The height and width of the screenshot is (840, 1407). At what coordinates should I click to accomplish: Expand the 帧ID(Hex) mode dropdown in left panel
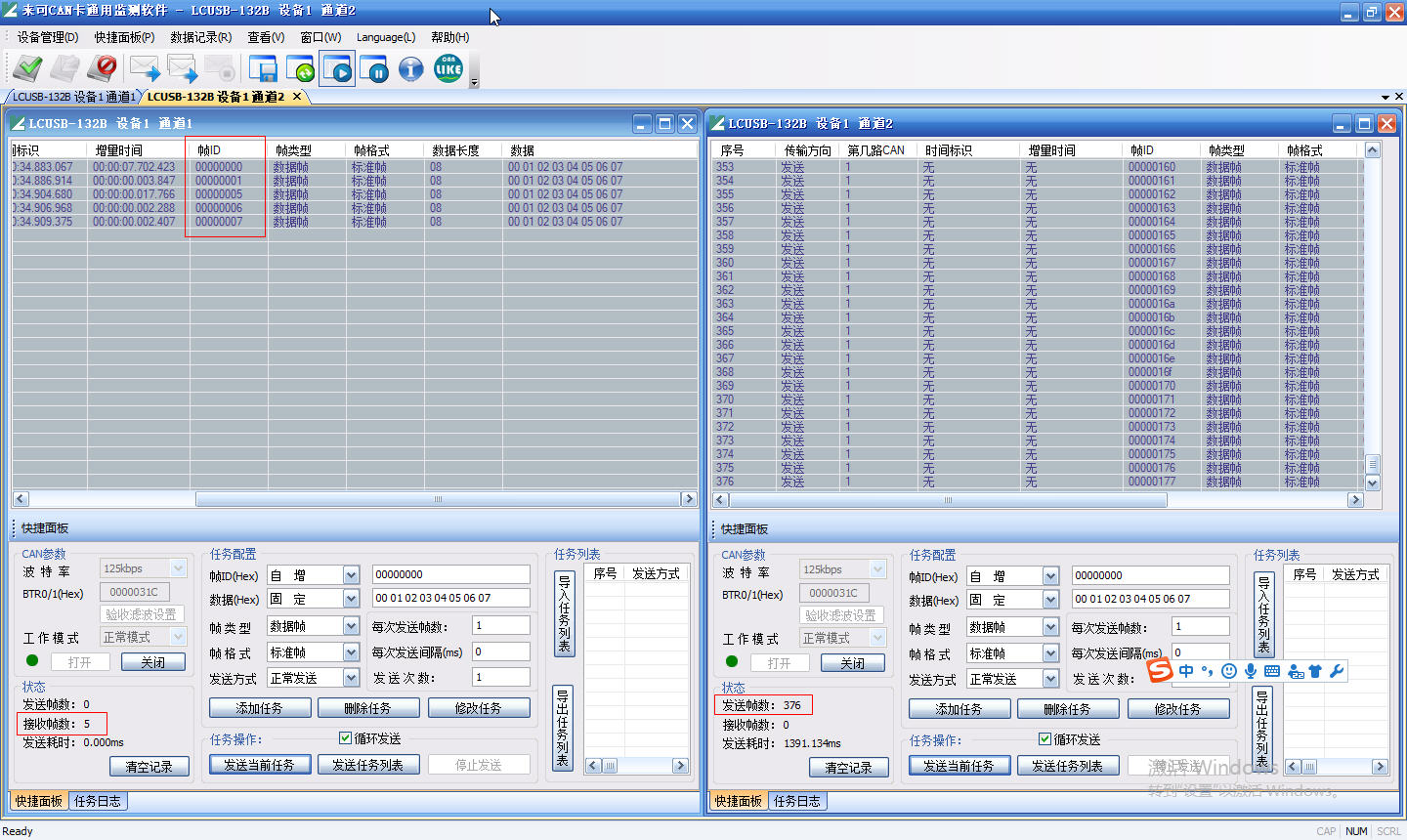(x=351, y=575)
